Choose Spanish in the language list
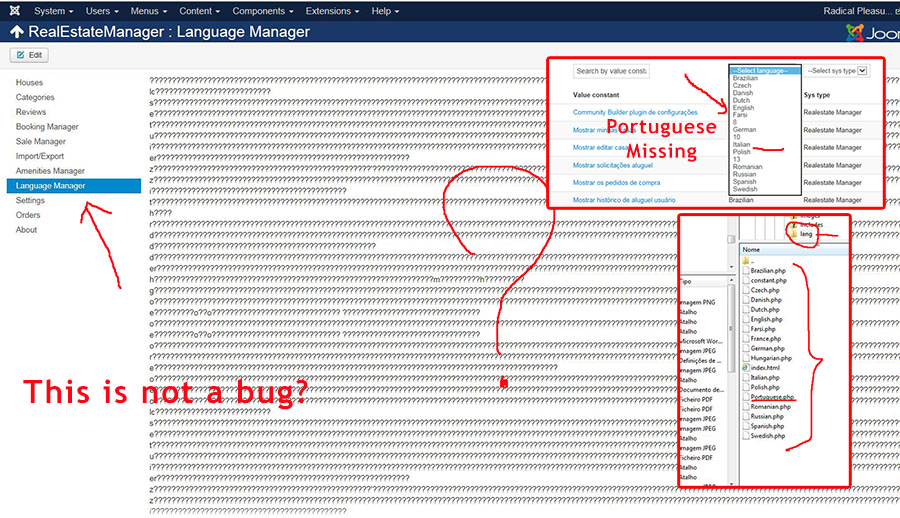Viewport: 900px width, 518px height. click(744, 181)
